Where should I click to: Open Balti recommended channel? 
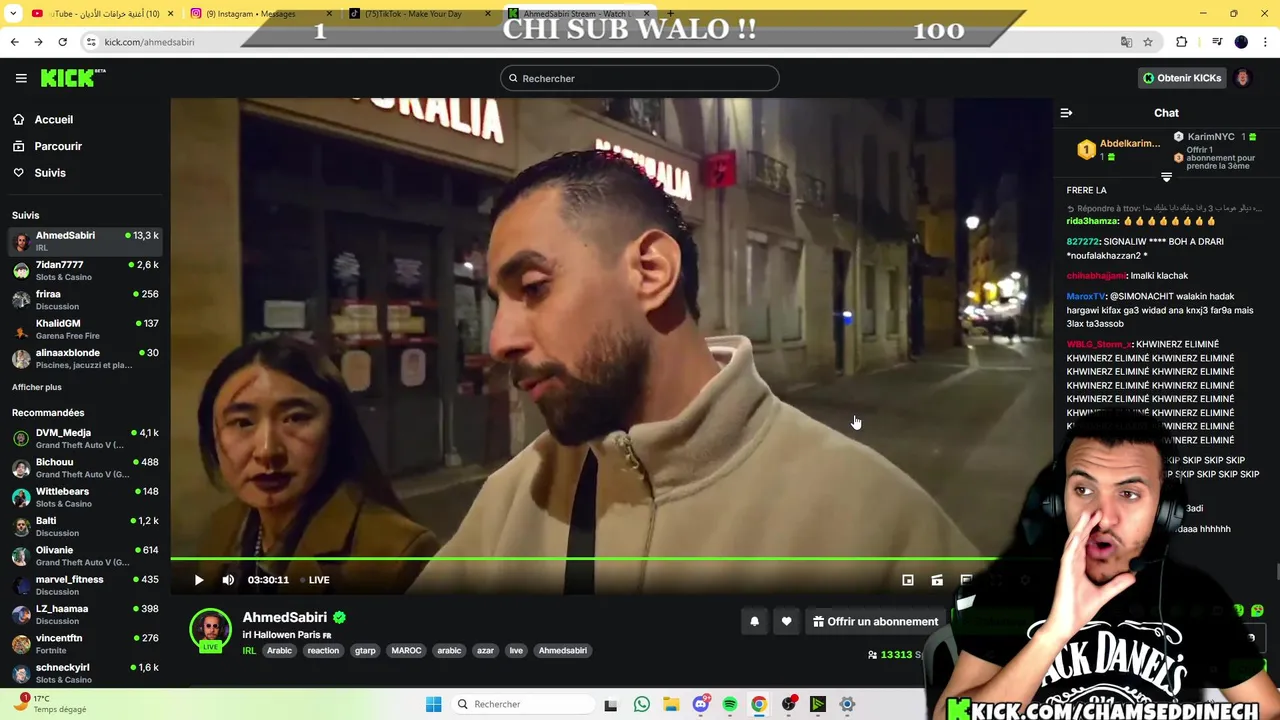tap(85, 526)
